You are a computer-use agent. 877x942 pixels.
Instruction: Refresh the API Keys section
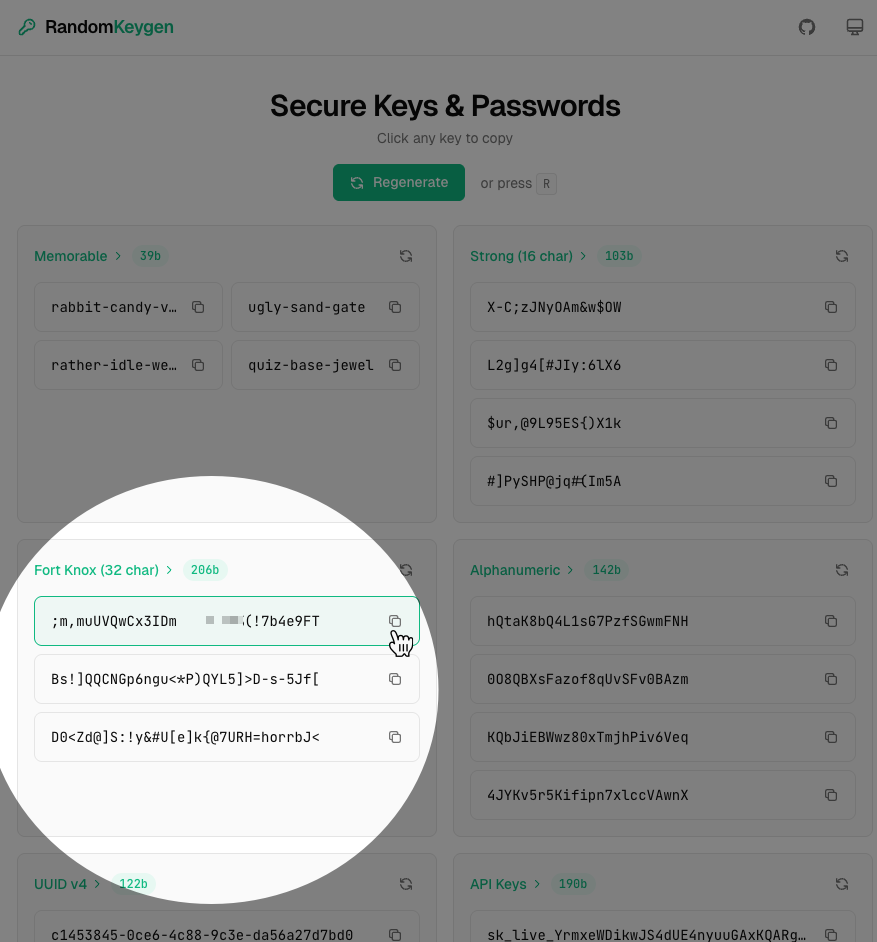[x=842, y=884]
